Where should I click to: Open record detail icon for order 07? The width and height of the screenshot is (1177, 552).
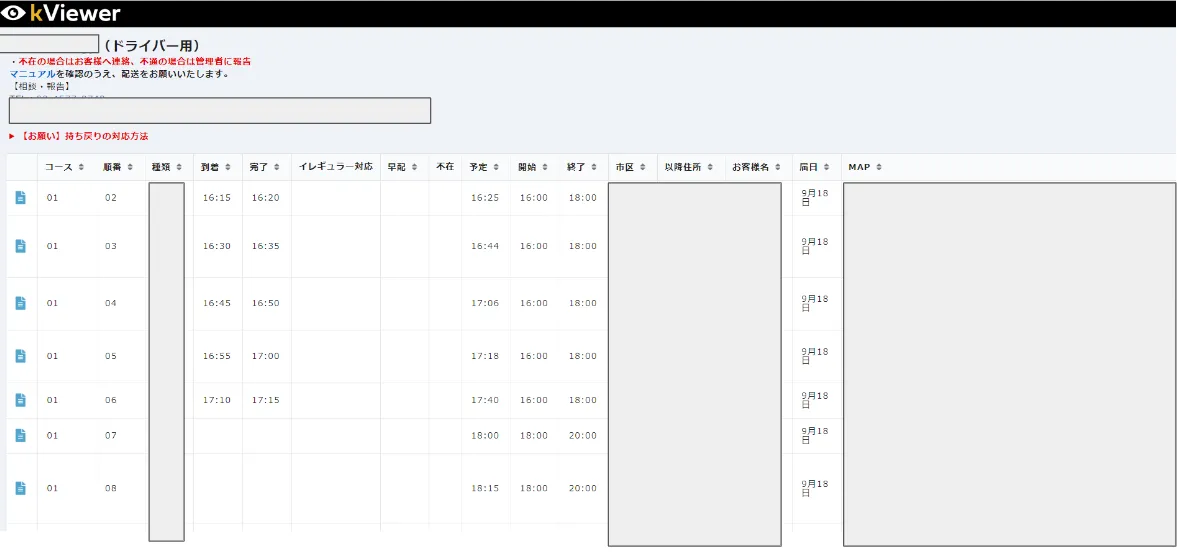point(21,435)
